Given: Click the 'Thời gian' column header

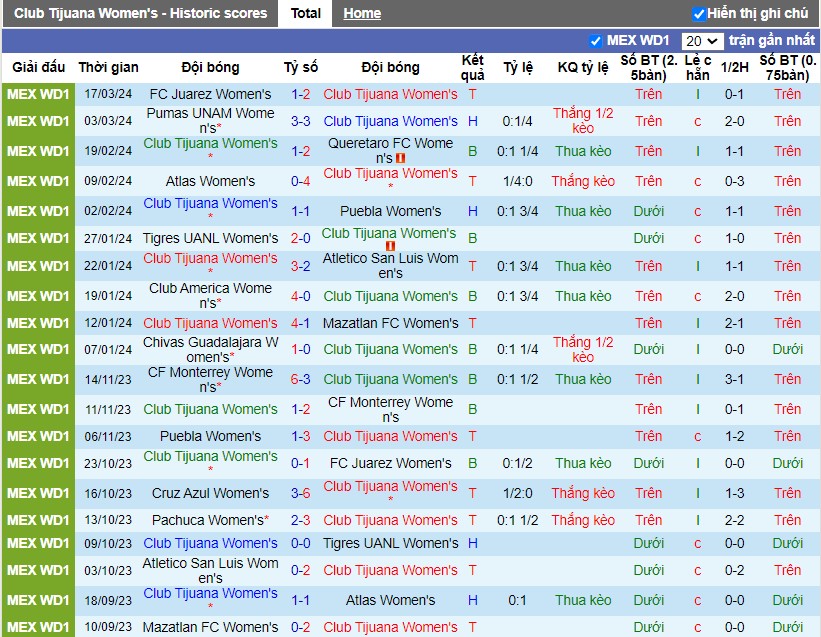Looking at the screenshot, I should point(108,68).
